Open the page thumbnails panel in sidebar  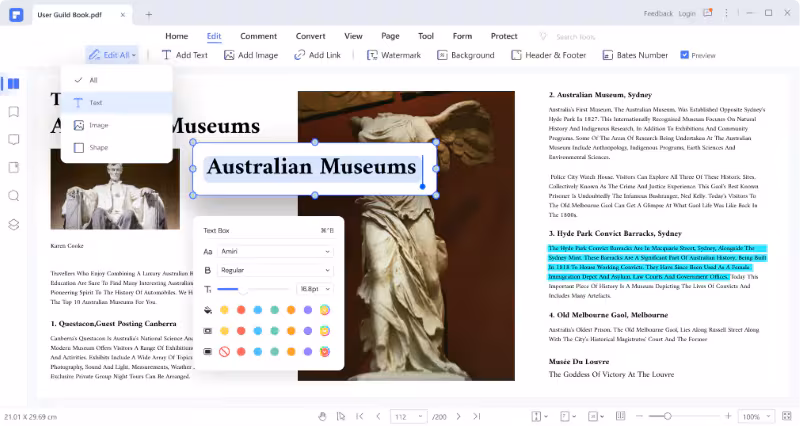click(13, 84)
